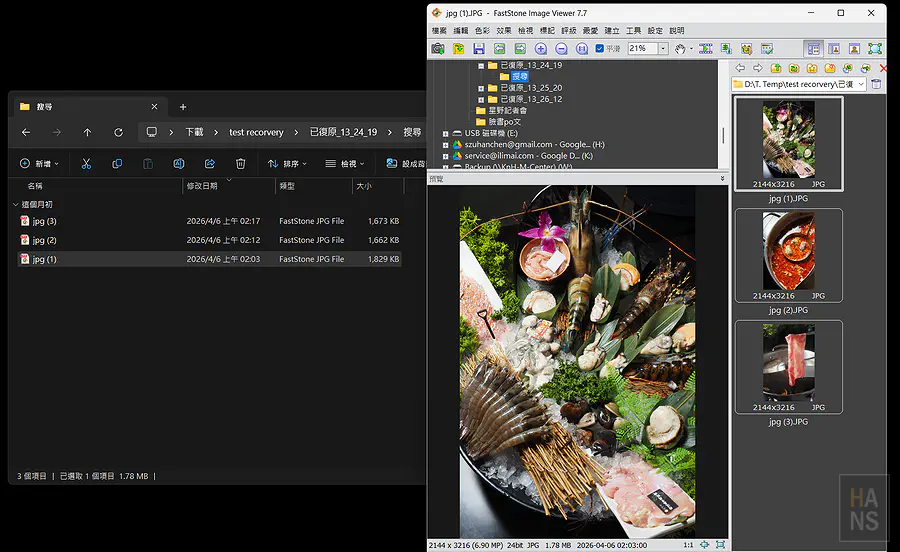The width and height of the screenshot is (900, 552).
Task: Click the 新增 button in Explorer
Action: click(x=38, y=164)
